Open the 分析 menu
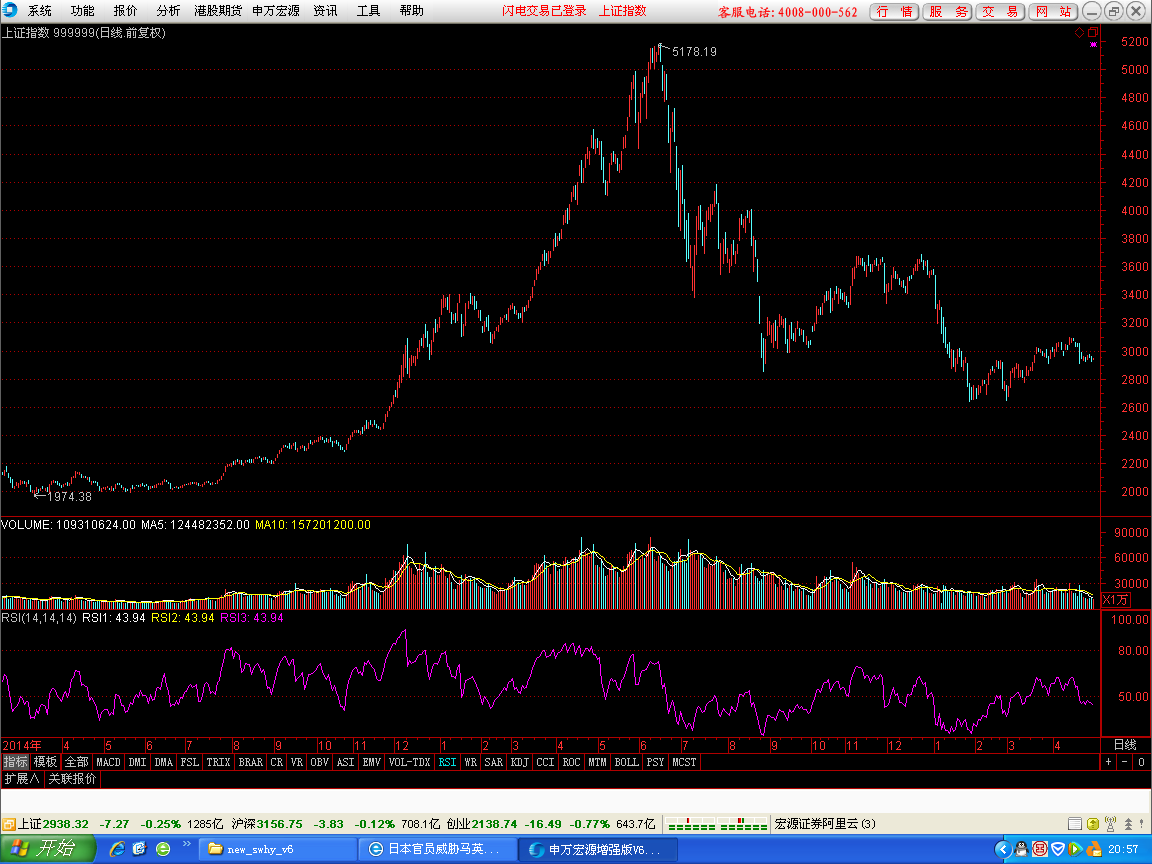Screen dimensions: 1152x864 (168, 11)
